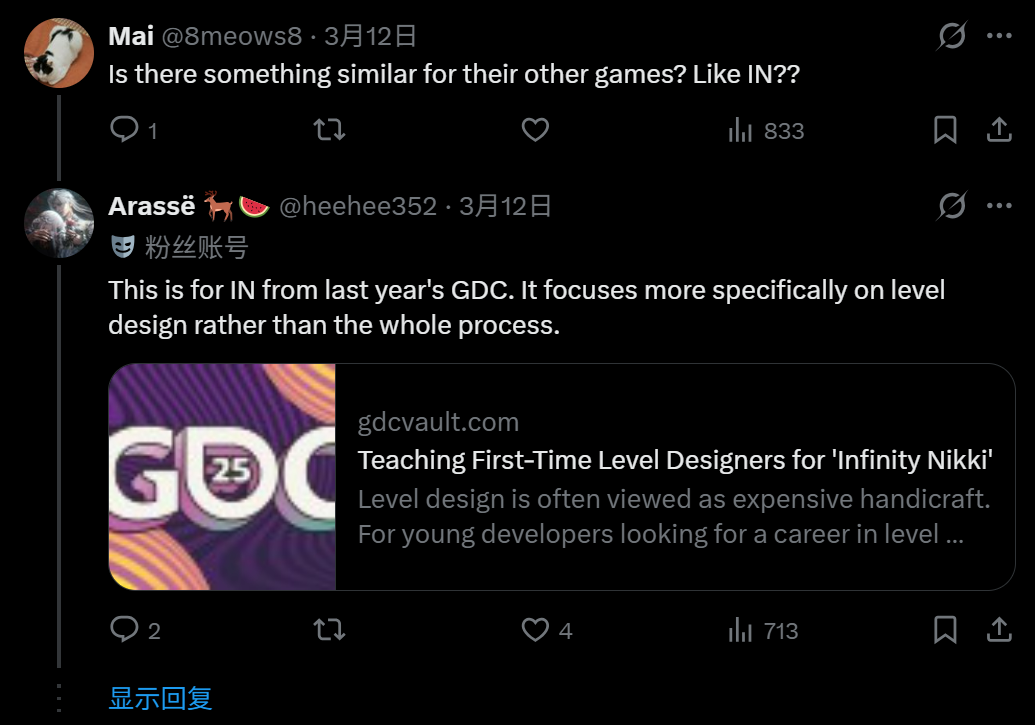Share Arassë's tweet
Viewport: 1035px width, 725px height.
998,630
